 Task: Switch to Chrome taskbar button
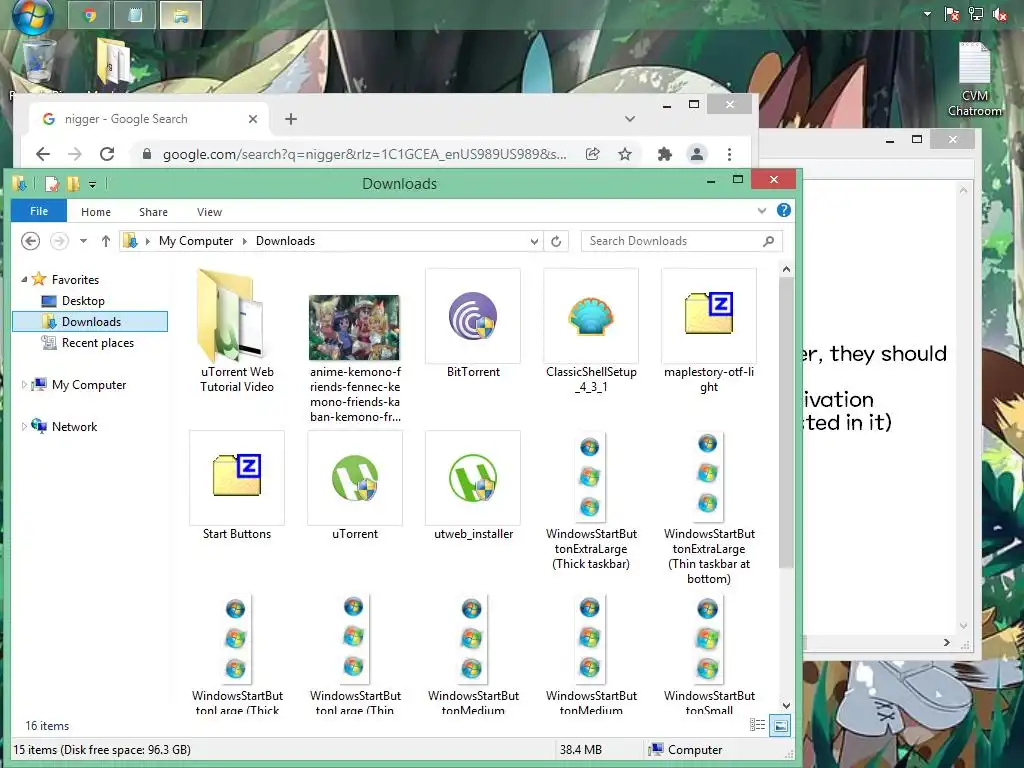pyautogui.click(x=89, y=16)
